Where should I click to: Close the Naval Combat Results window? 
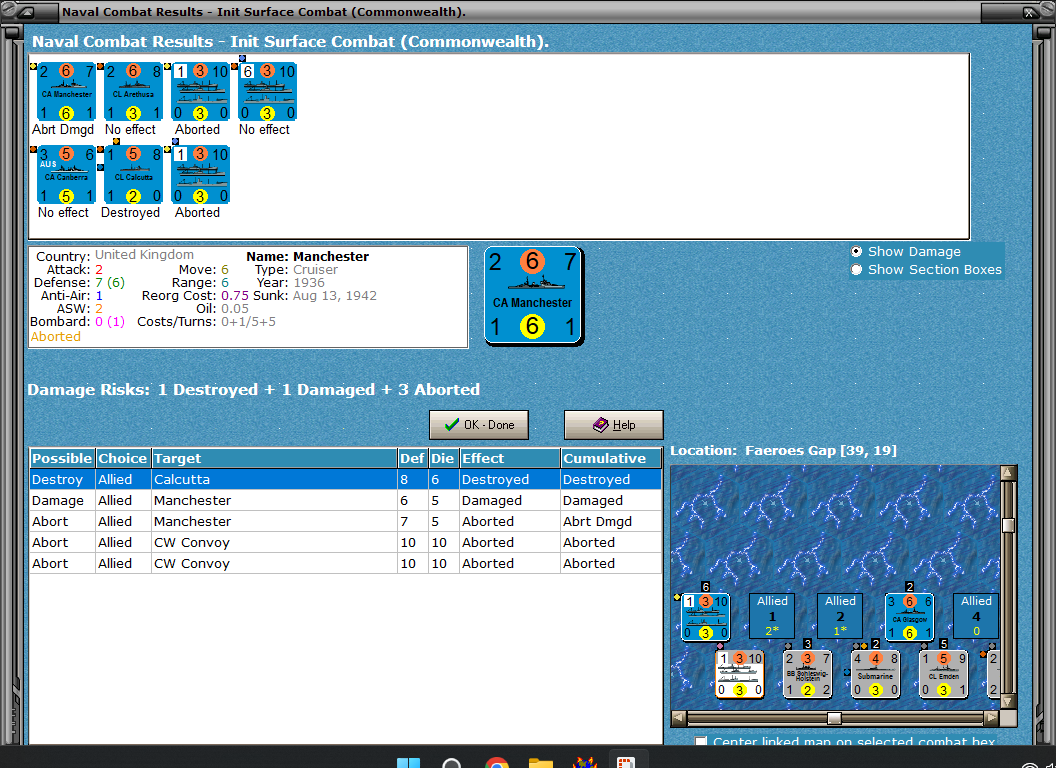pyautogui.click(x=1029, y=11)
